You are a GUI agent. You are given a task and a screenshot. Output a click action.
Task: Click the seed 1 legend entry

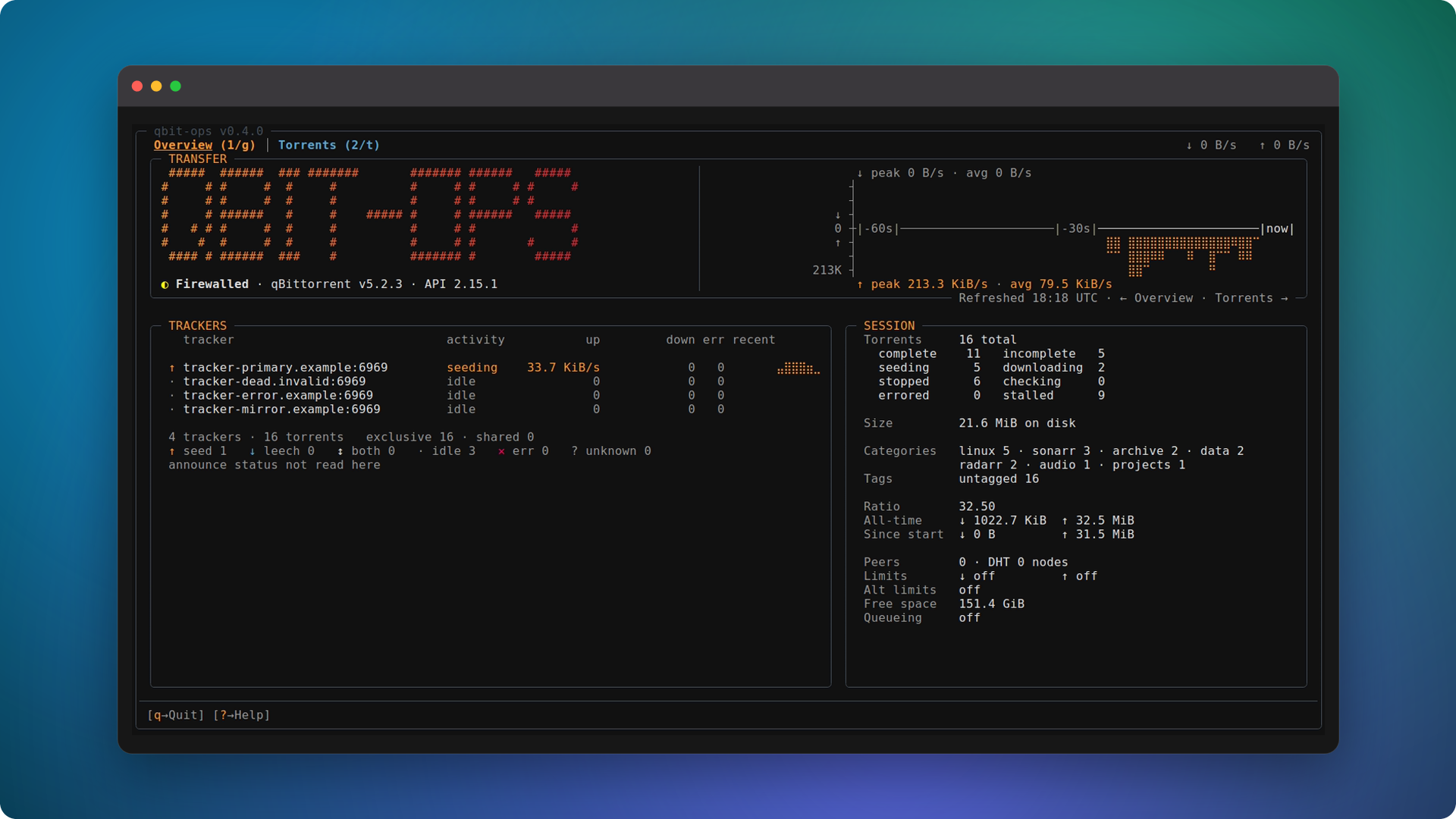click(197, 451)
